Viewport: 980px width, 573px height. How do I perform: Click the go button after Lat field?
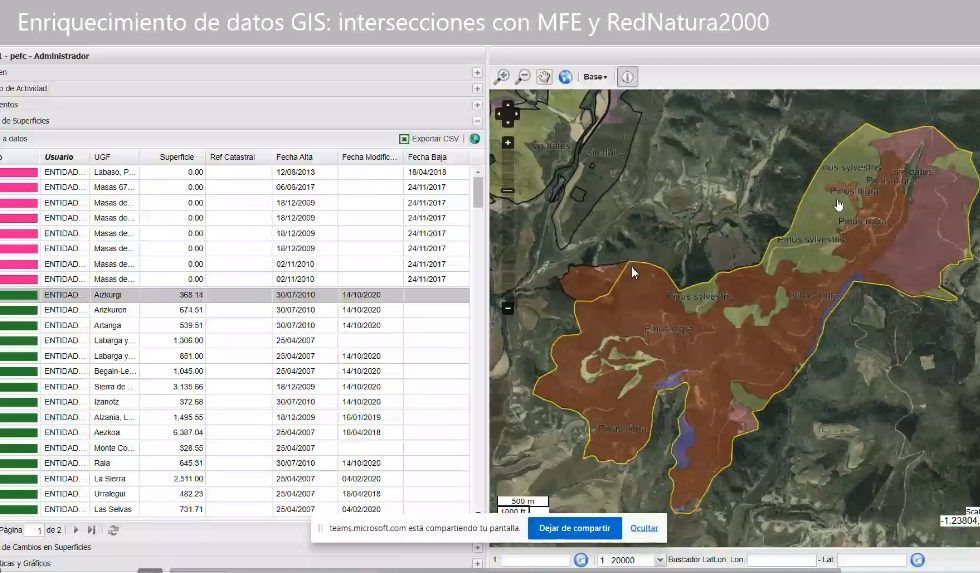coord(917,560)
